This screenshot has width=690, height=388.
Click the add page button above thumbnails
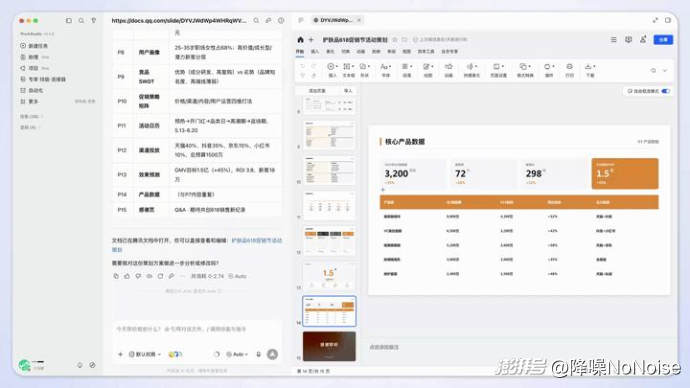click(x=317, y=91)
